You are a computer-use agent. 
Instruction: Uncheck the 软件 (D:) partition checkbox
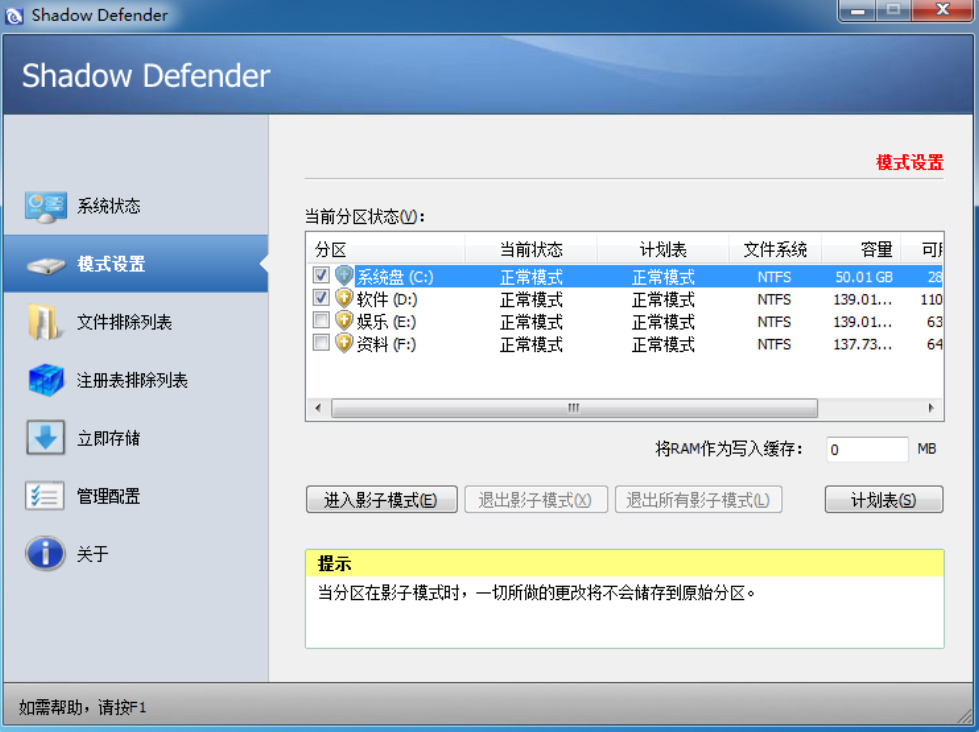pyautogui.click(x=321, y=298)
